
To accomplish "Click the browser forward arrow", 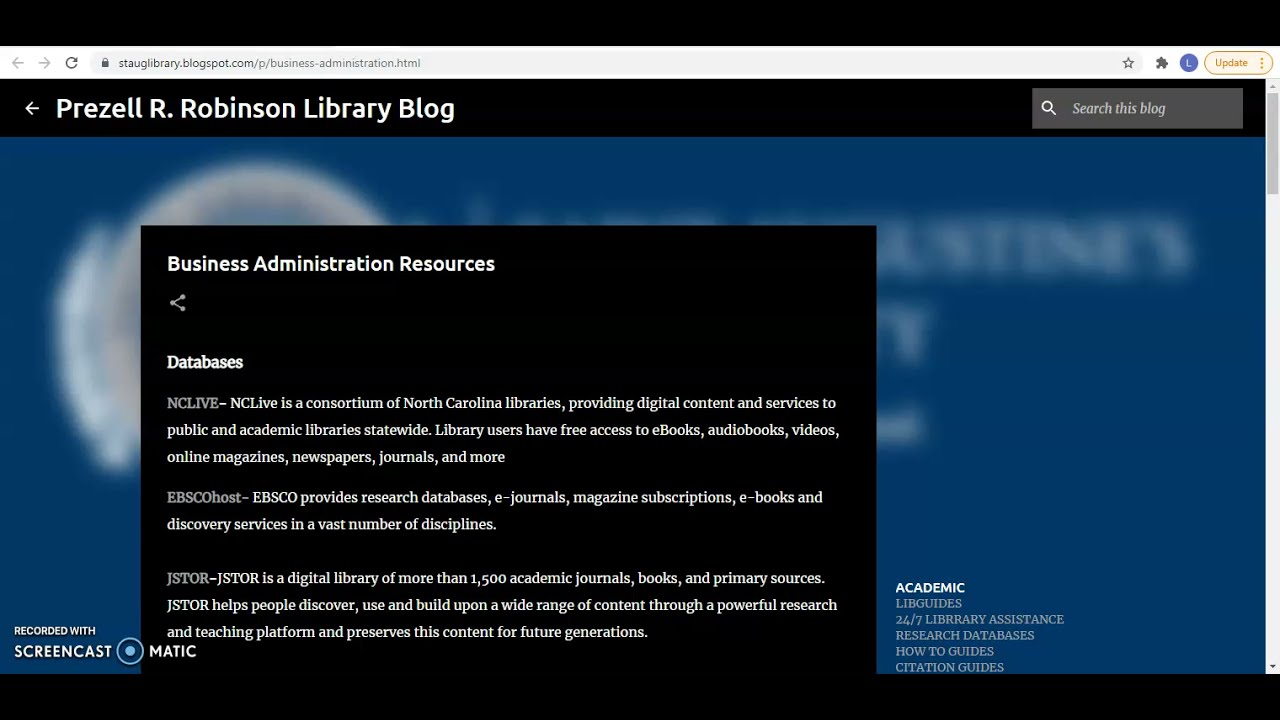I will click(44, 63).
